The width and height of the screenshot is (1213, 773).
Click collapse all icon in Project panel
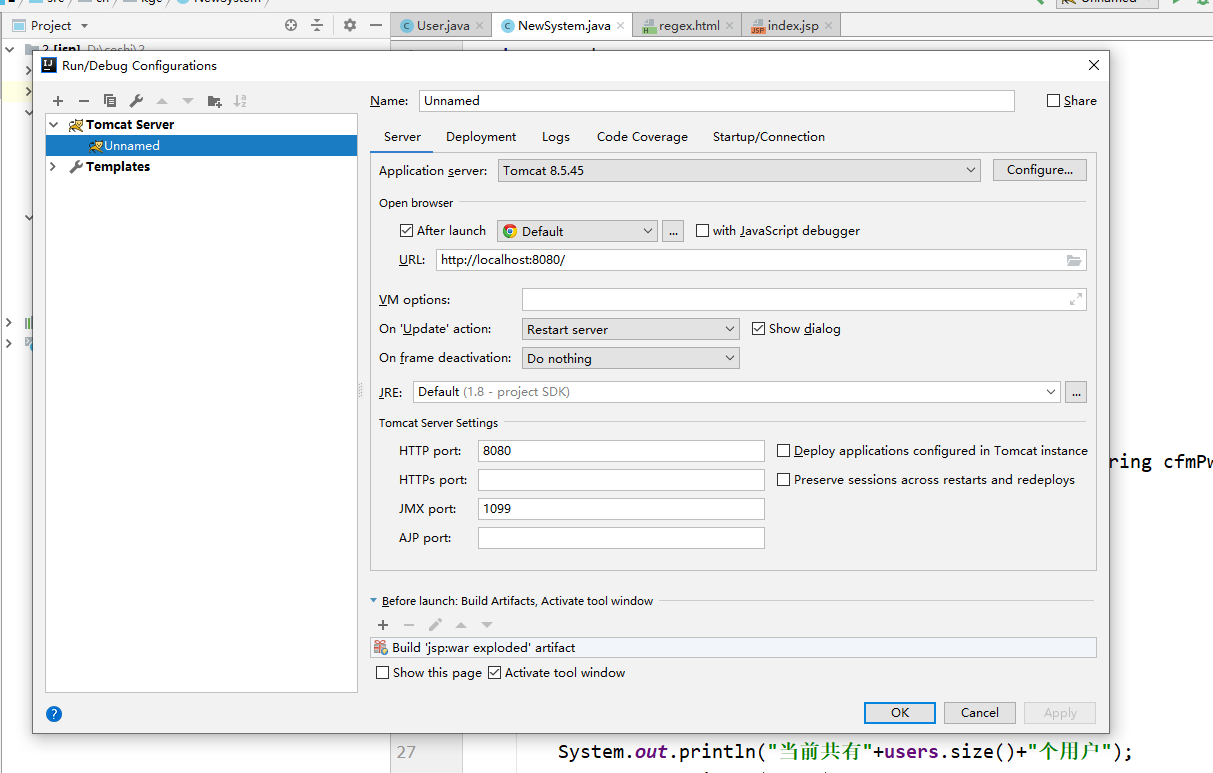[x=317, y=25]
